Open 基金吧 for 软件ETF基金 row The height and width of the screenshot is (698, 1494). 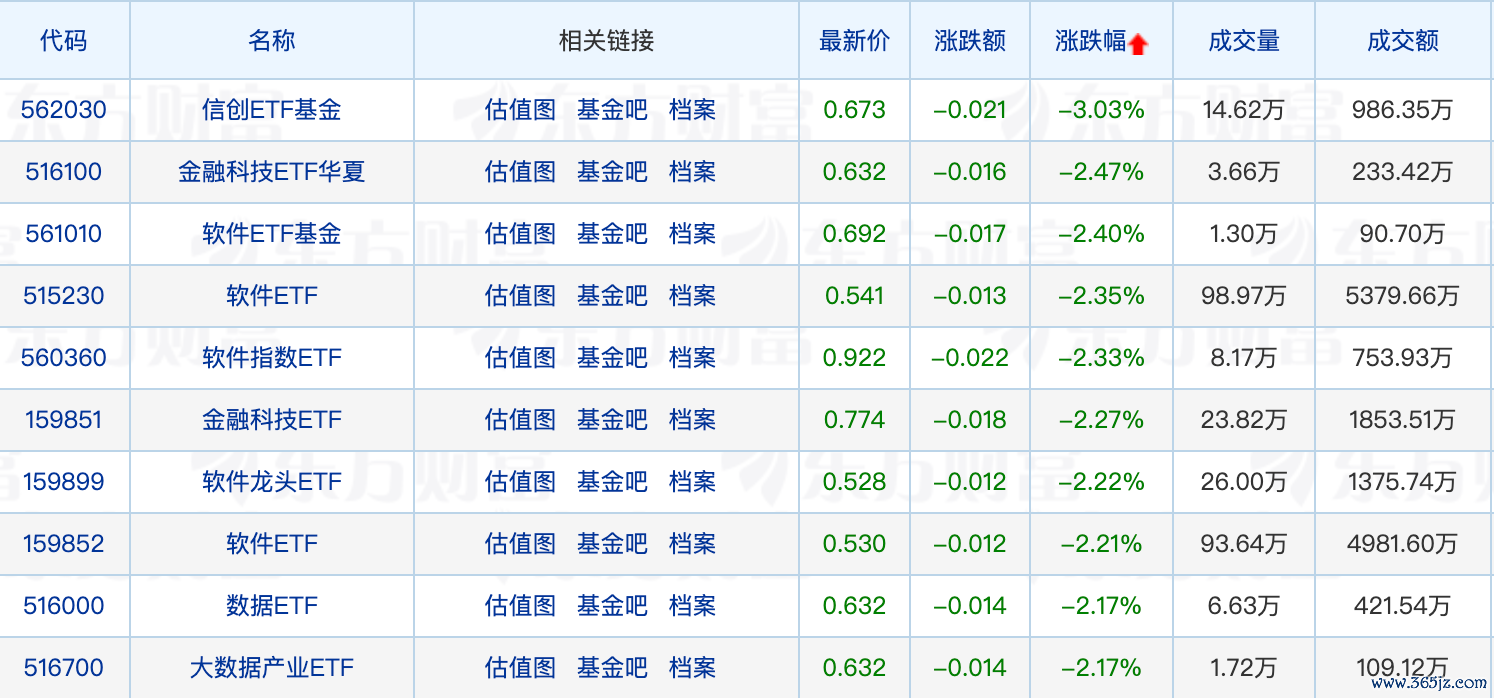point(612,234)
